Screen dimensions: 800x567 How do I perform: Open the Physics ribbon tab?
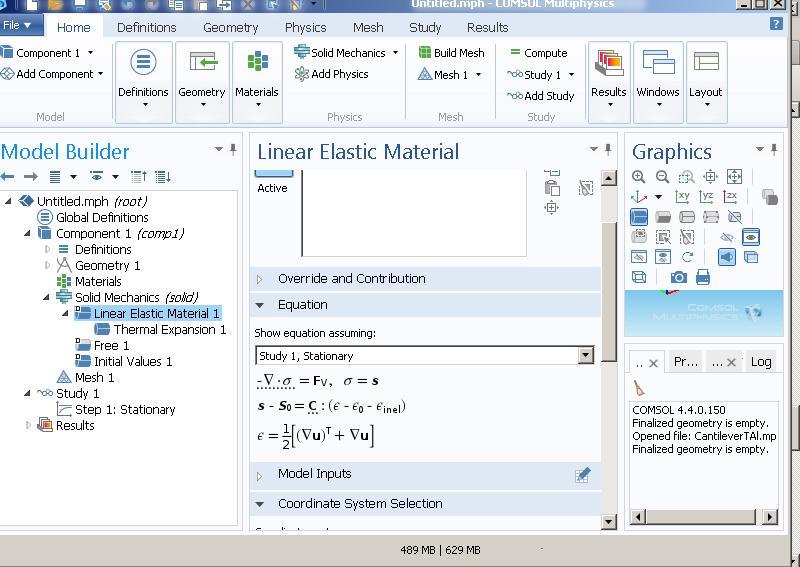pyautogui.click(x=305, y=27)
